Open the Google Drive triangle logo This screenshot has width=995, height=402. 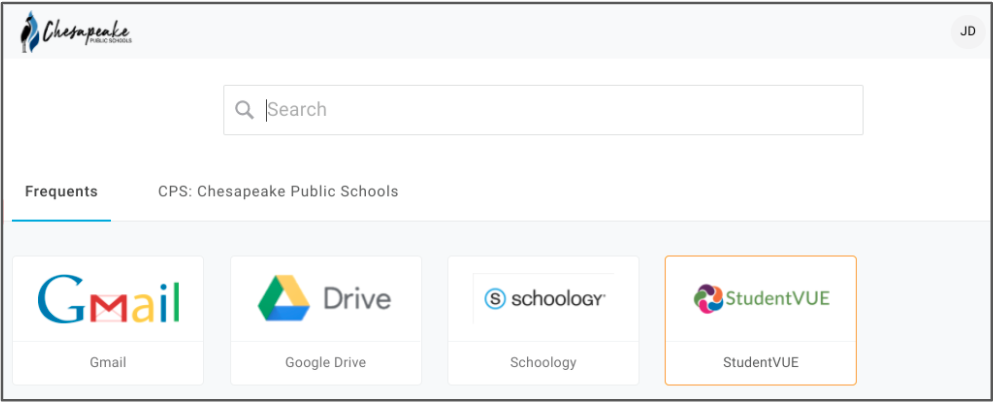[284, 298]
